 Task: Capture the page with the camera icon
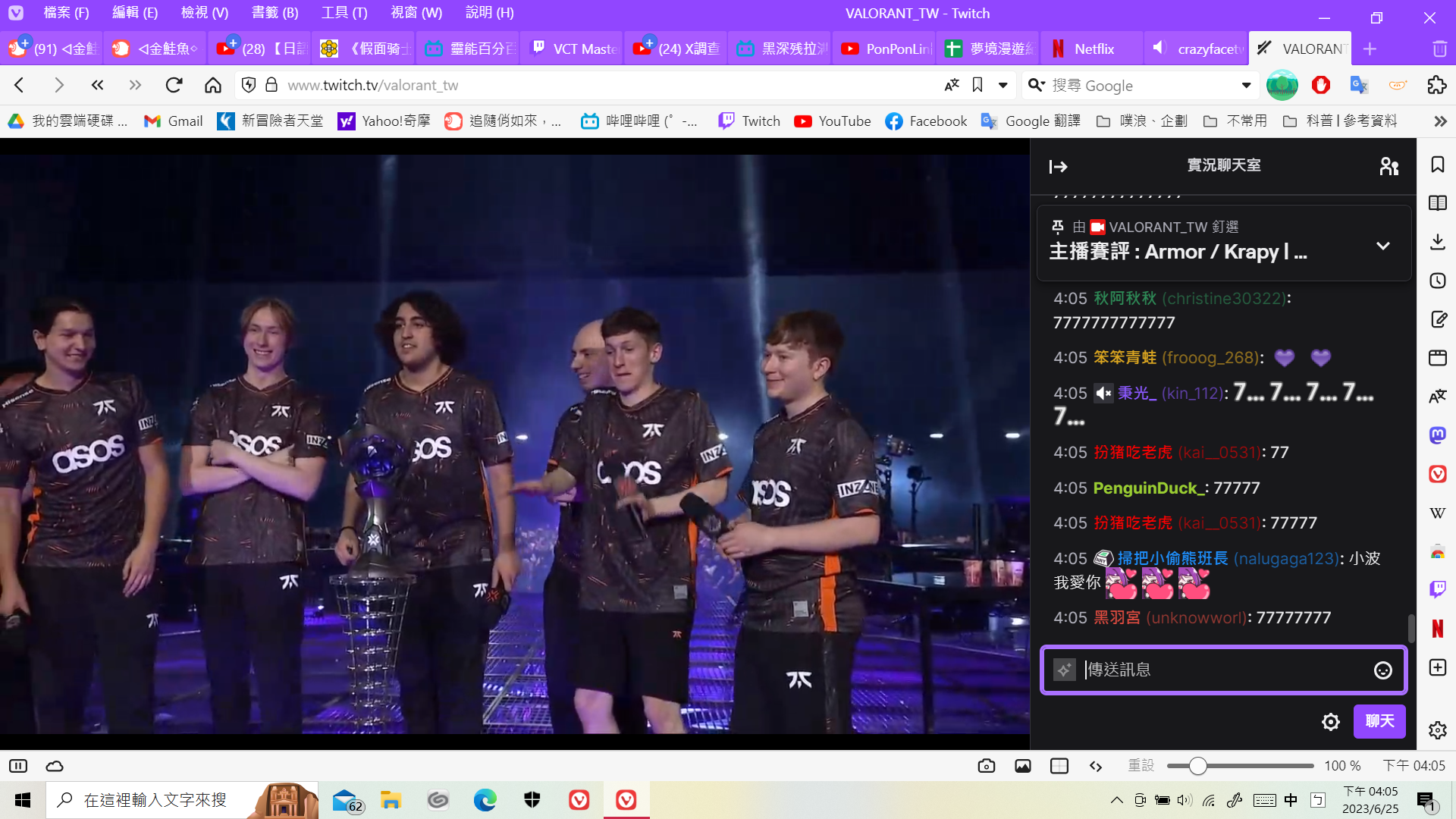(x=986, y=766)
